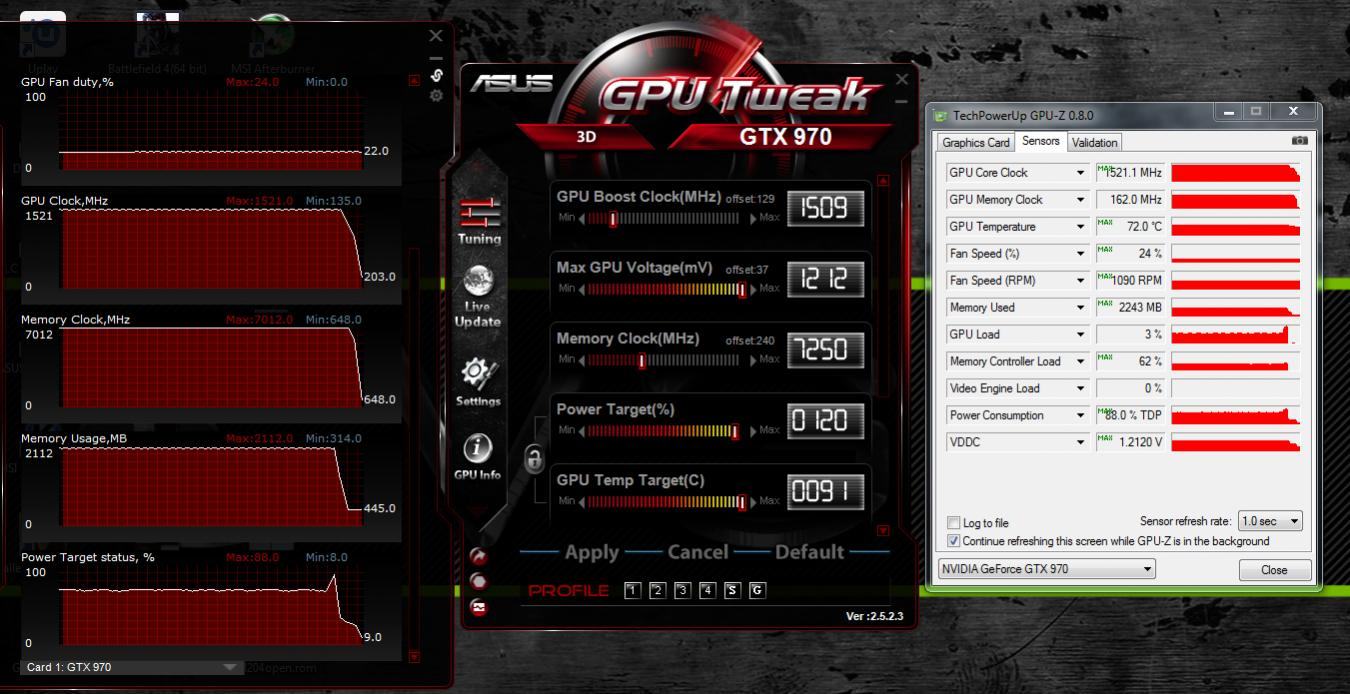Click the G profile button
The image size is (1350, 694).
pyautogui.click(x=757, y=590)
